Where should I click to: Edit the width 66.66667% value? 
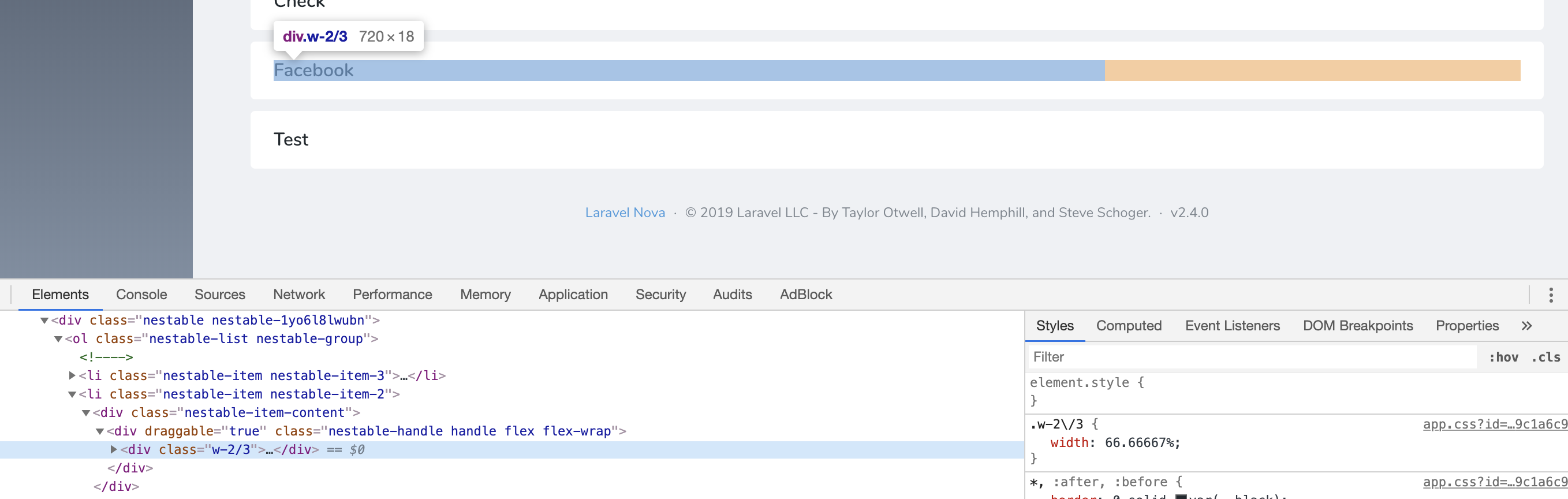tap(1139, 443)
